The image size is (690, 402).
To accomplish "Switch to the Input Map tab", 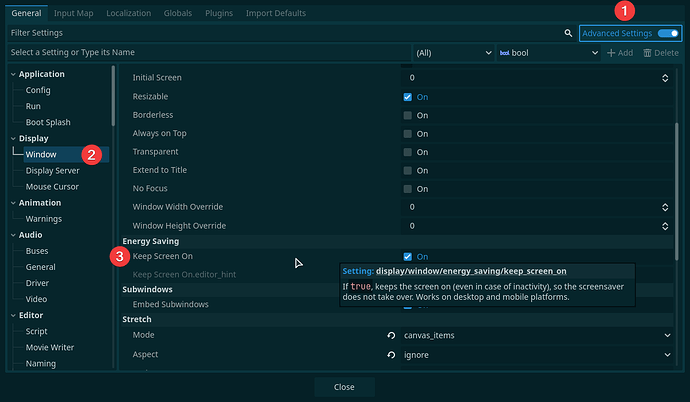I will tap(73, 13).
